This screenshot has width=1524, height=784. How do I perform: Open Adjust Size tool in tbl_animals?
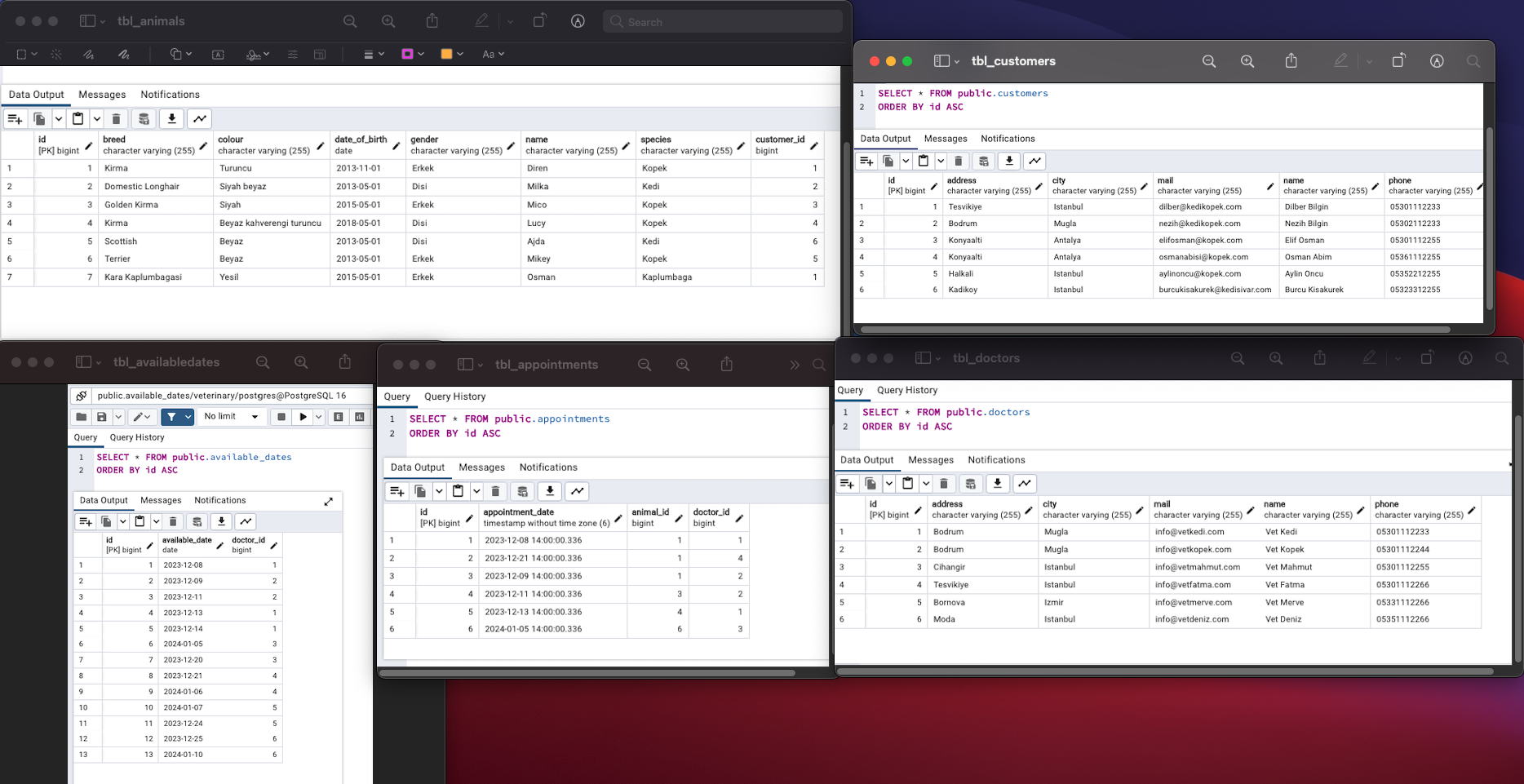[320, 54]
